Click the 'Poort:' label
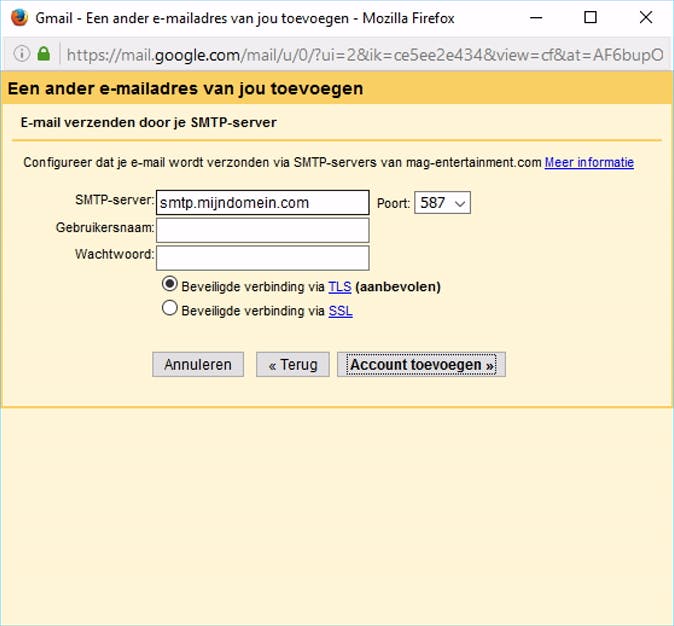Screen dimensions: 674x626 393,203
